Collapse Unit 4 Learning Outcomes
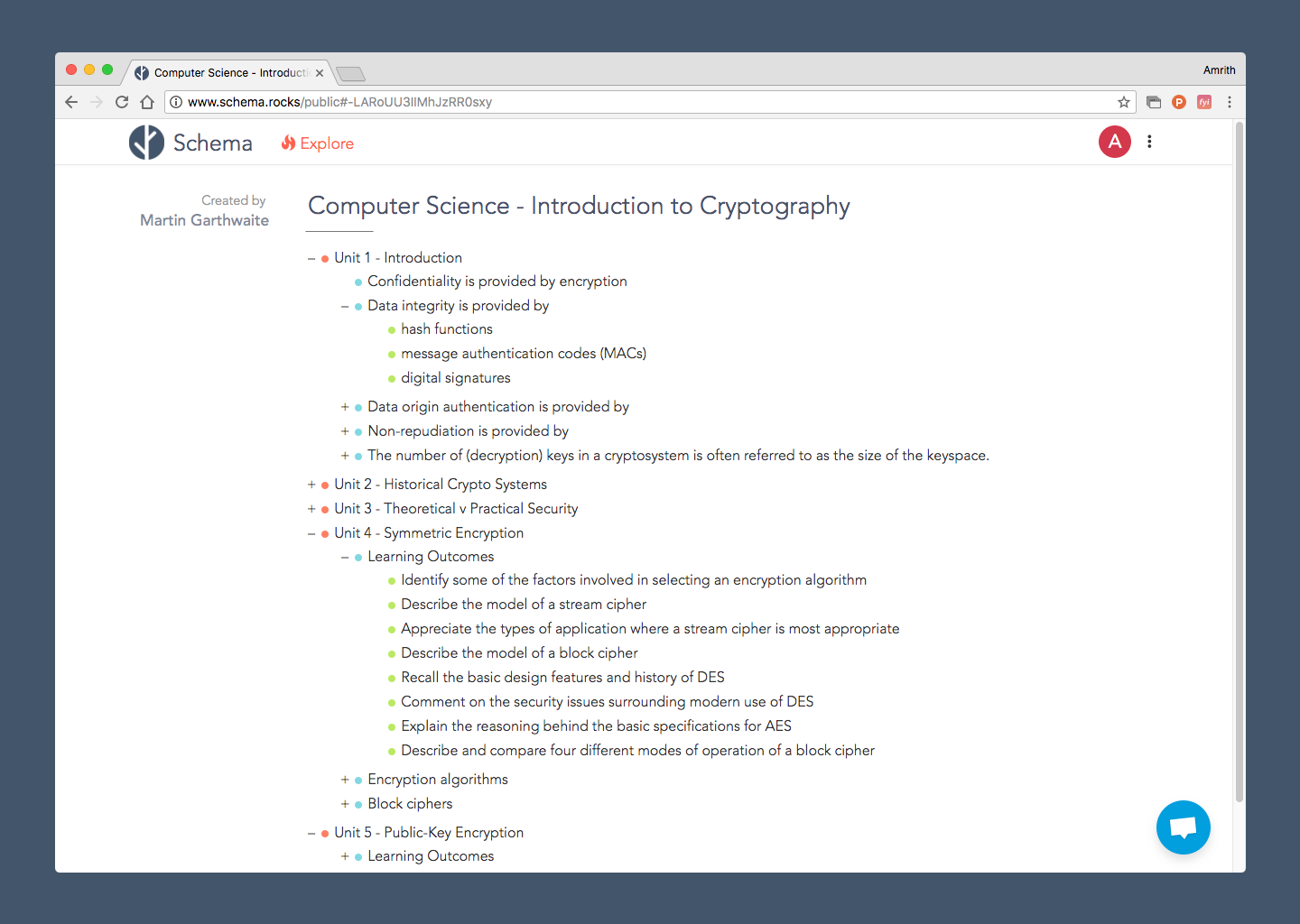 345,558
